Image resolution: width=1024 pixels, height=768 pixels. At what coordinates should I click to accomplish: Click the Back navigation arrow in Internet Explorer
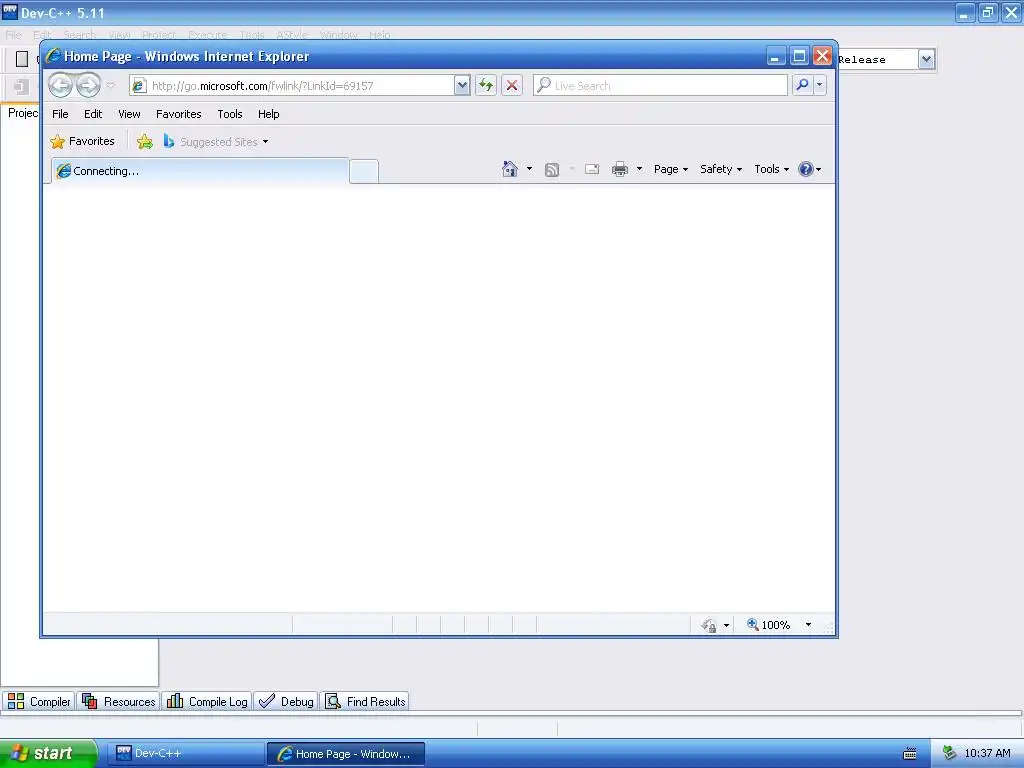point(61,86)
